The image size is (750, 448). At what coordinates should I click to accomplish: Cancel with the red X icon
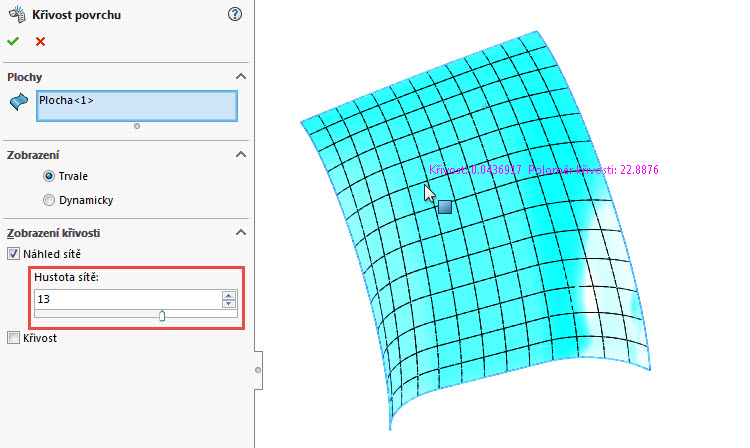[40, 42]
